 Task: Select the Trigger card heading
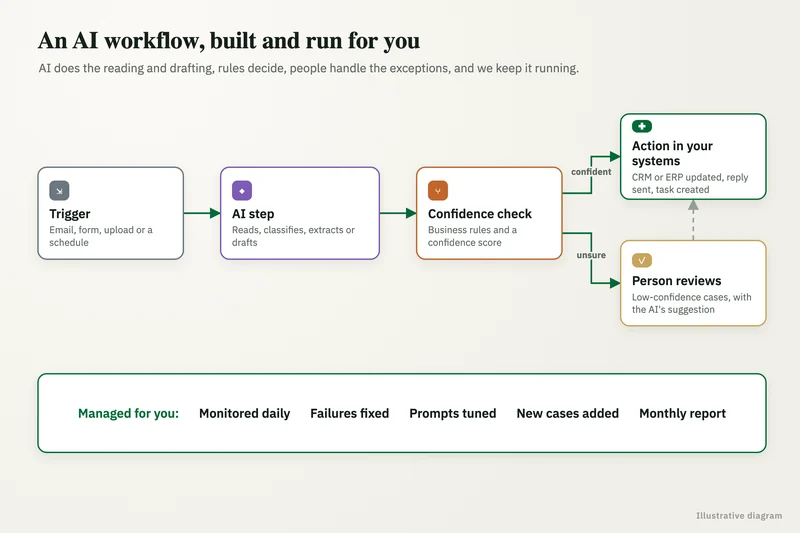pos(70,214)
